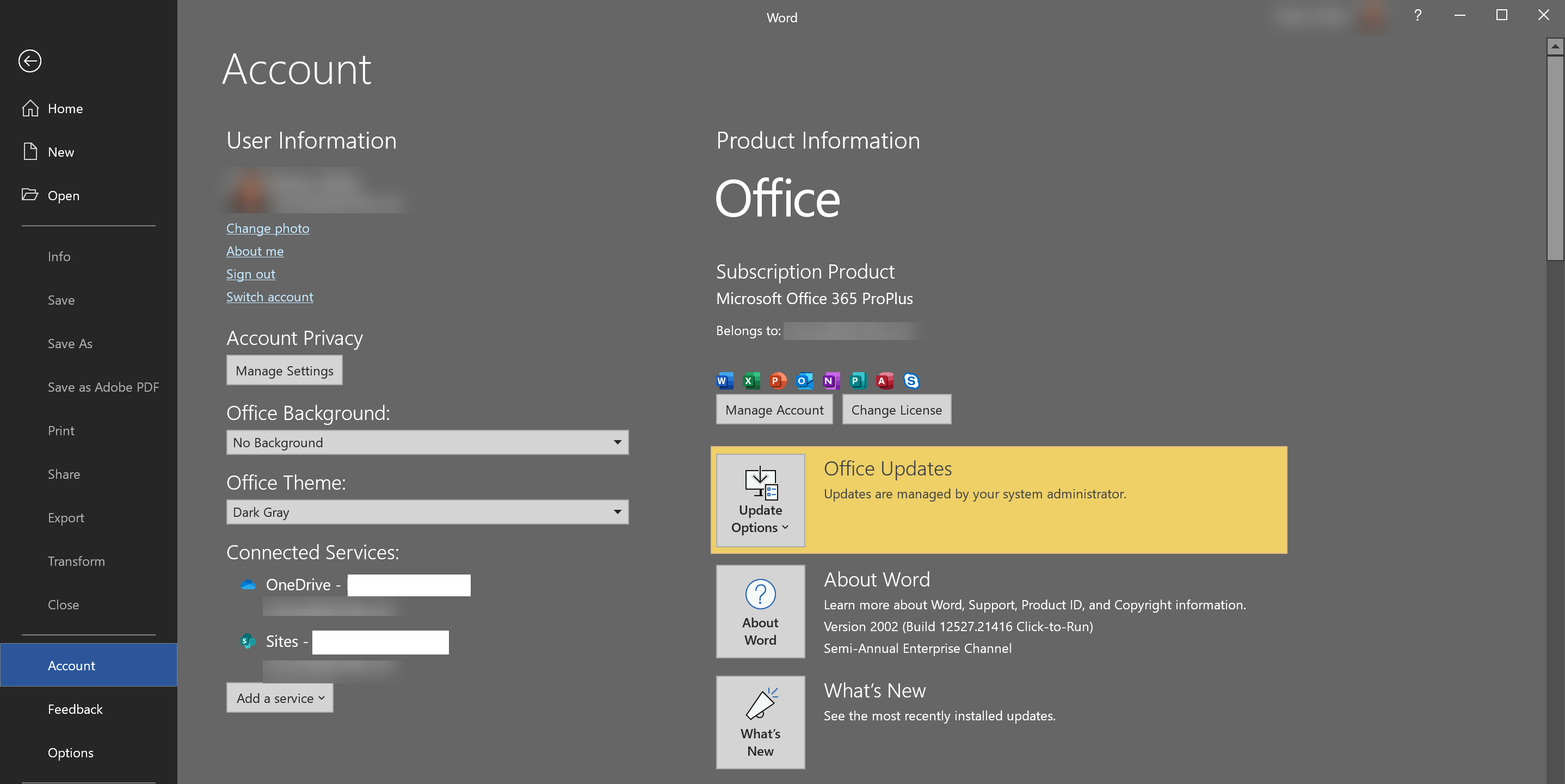Click the Manage Settings button
The width and height of the screenshot is (1565, 784).
[x=285, y=371]
